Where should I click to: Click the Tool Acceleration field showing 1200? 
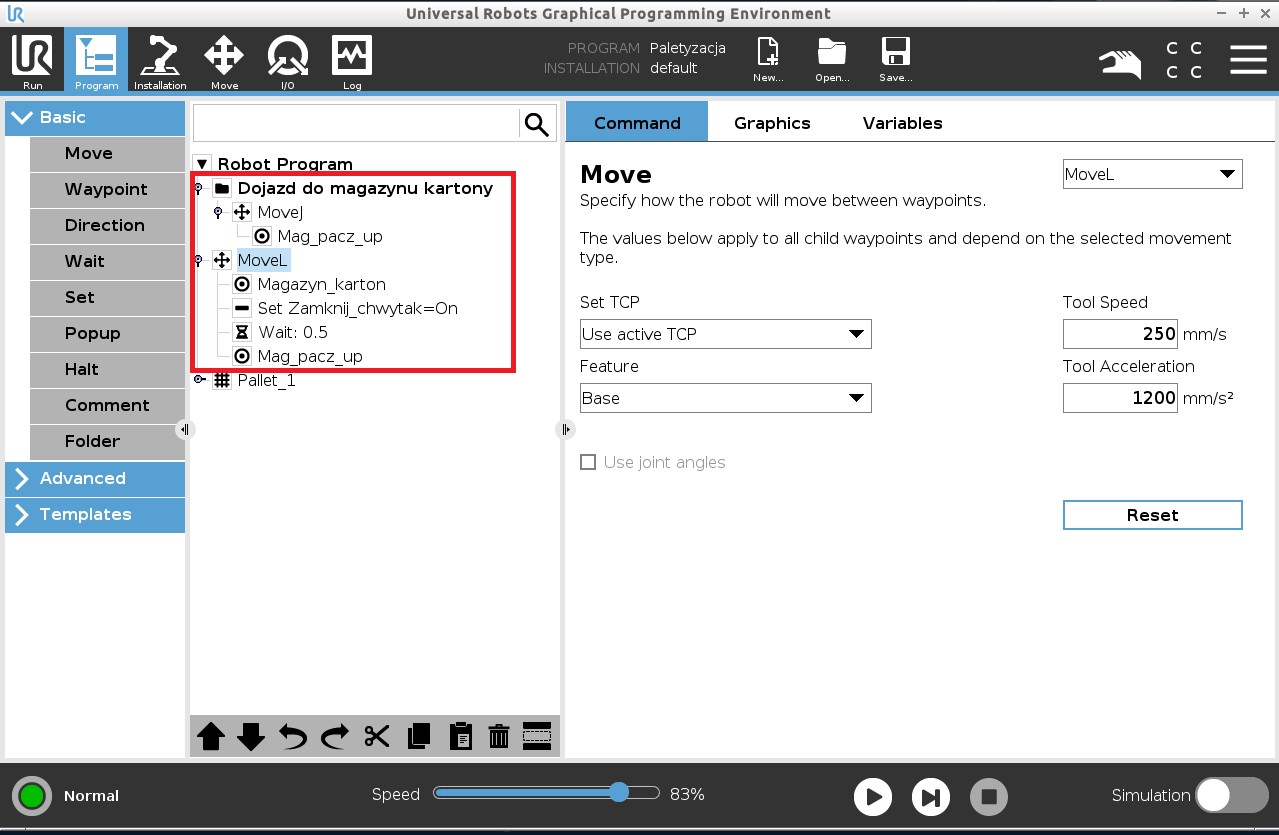coord(1120,398)
